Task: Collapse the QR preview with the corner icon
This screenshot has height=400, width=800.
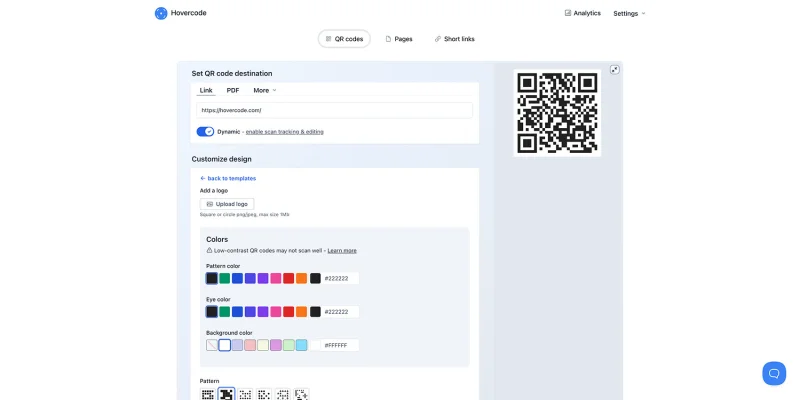Action: click(x=615, y=70)
